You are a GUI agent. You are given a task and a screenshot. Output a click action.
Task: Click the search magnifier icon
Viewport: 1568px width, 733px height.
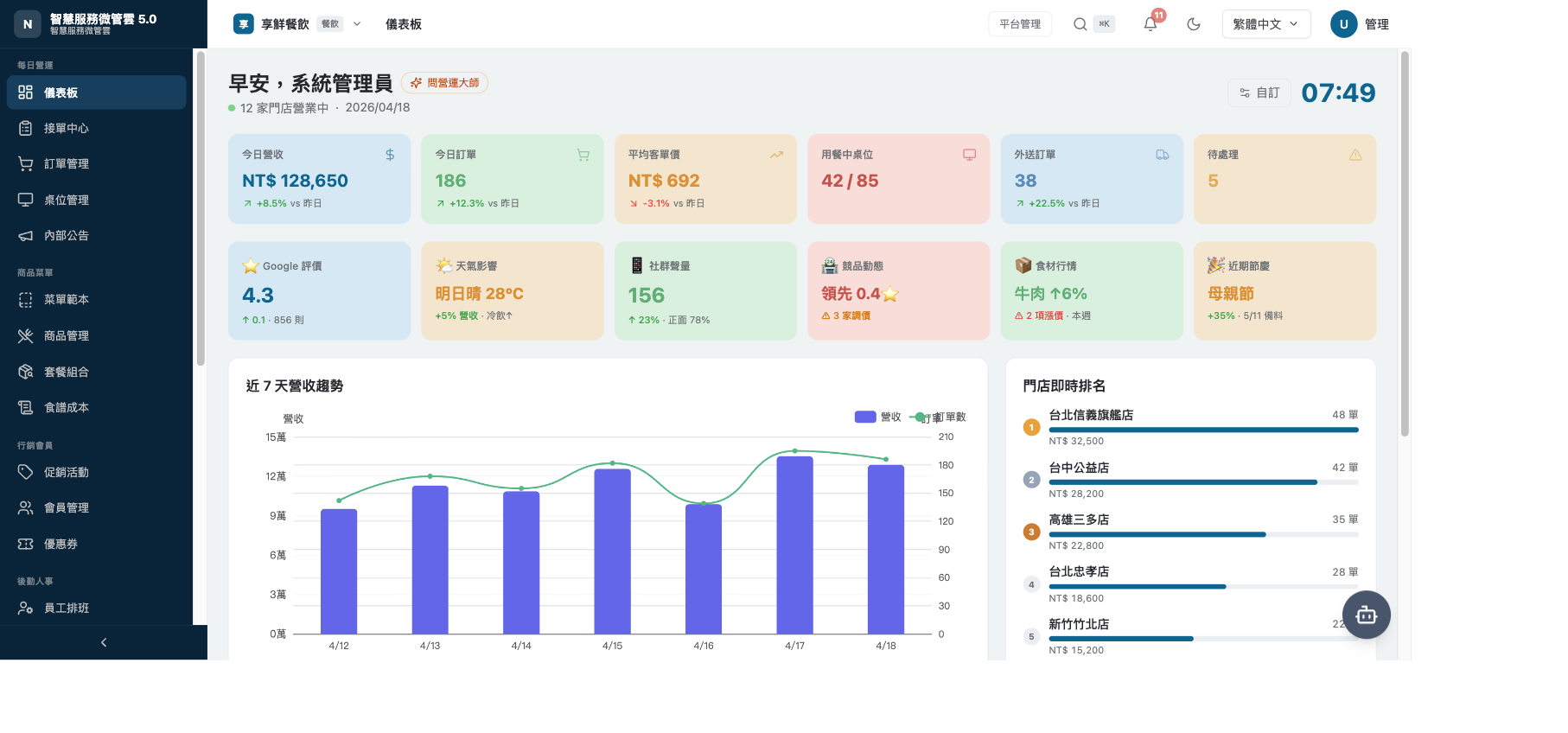1080,24
